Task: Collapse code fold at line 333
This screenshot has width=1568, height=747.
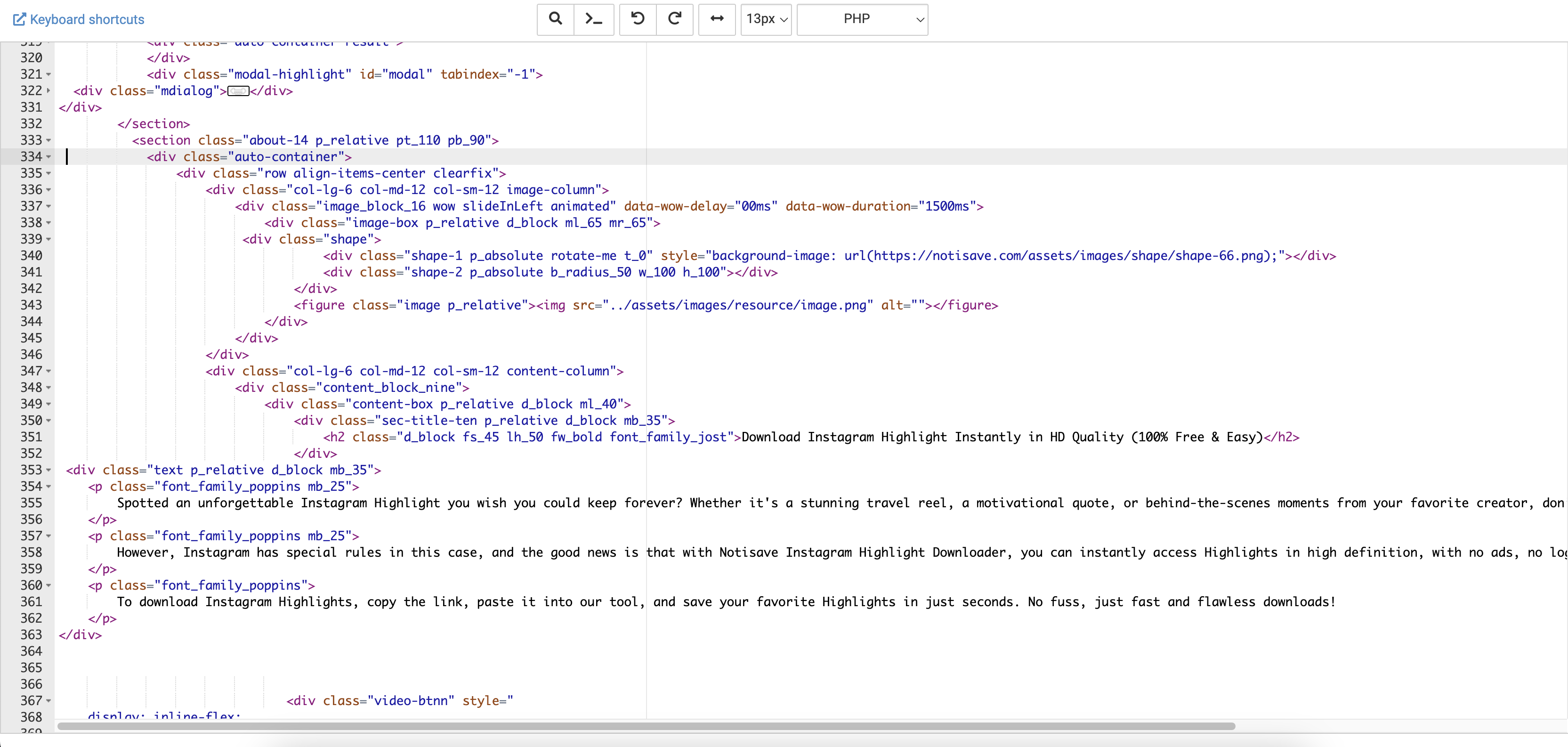Action: 48,141
